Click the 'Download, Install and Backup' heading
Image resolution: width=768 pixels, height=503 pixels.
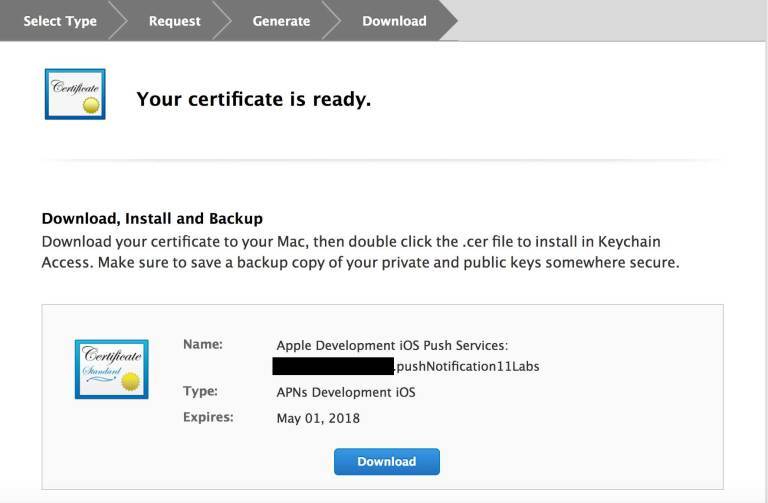pyautogui.click(x=152, y=219)
